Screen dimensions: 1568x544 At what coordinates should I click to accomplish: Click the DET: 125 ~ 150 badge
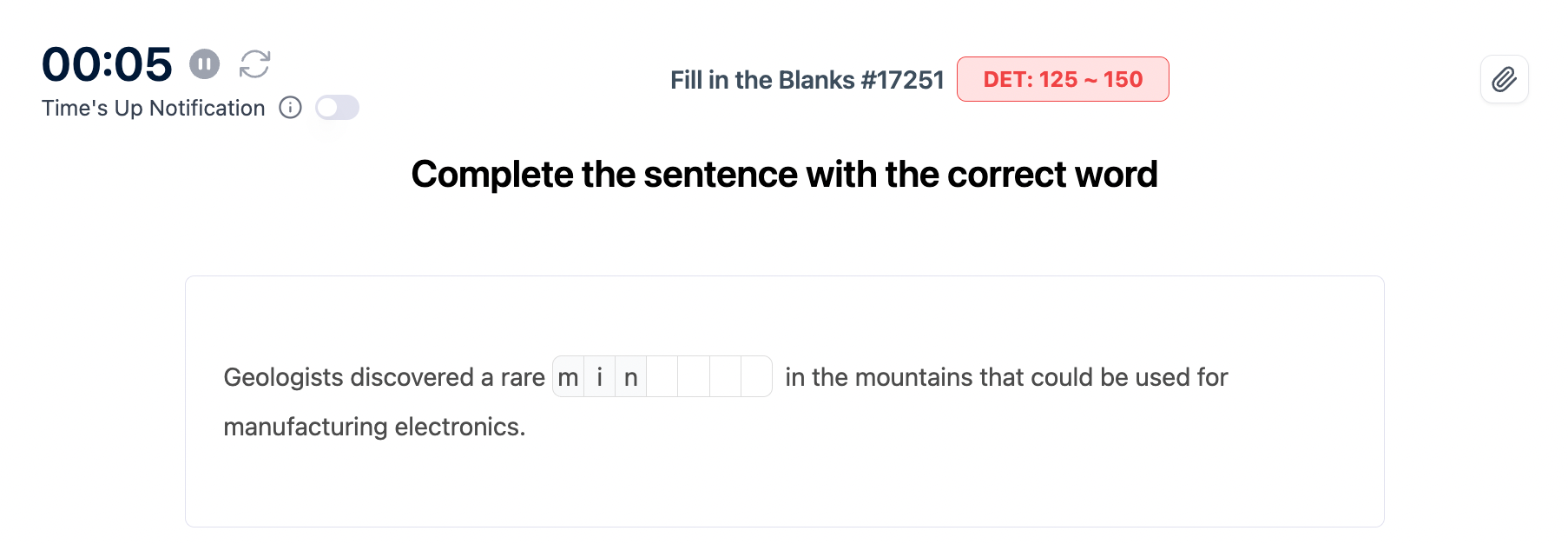[1062, 79]
